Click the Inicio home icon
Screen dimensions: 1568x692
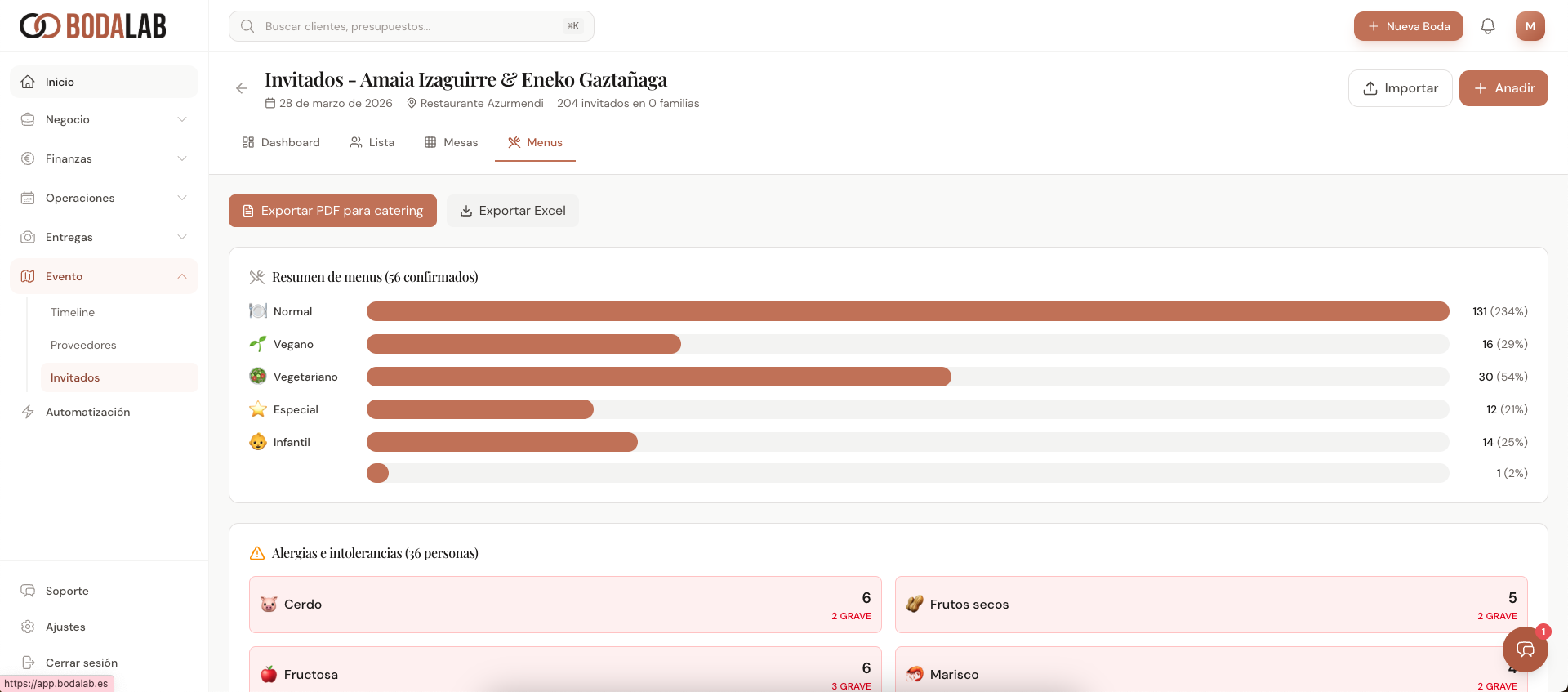28,82
